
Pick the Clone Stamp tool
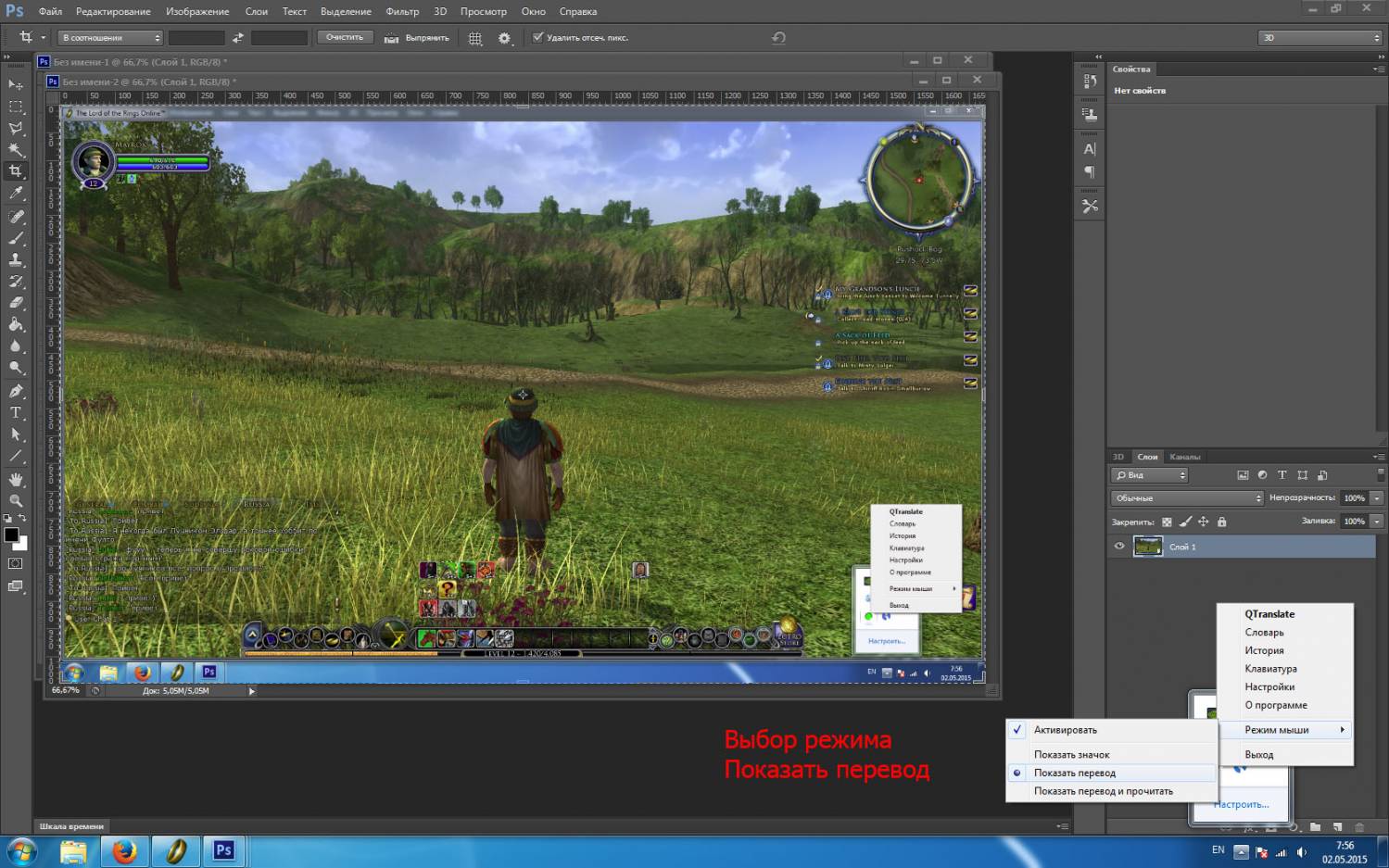(16, 260)
